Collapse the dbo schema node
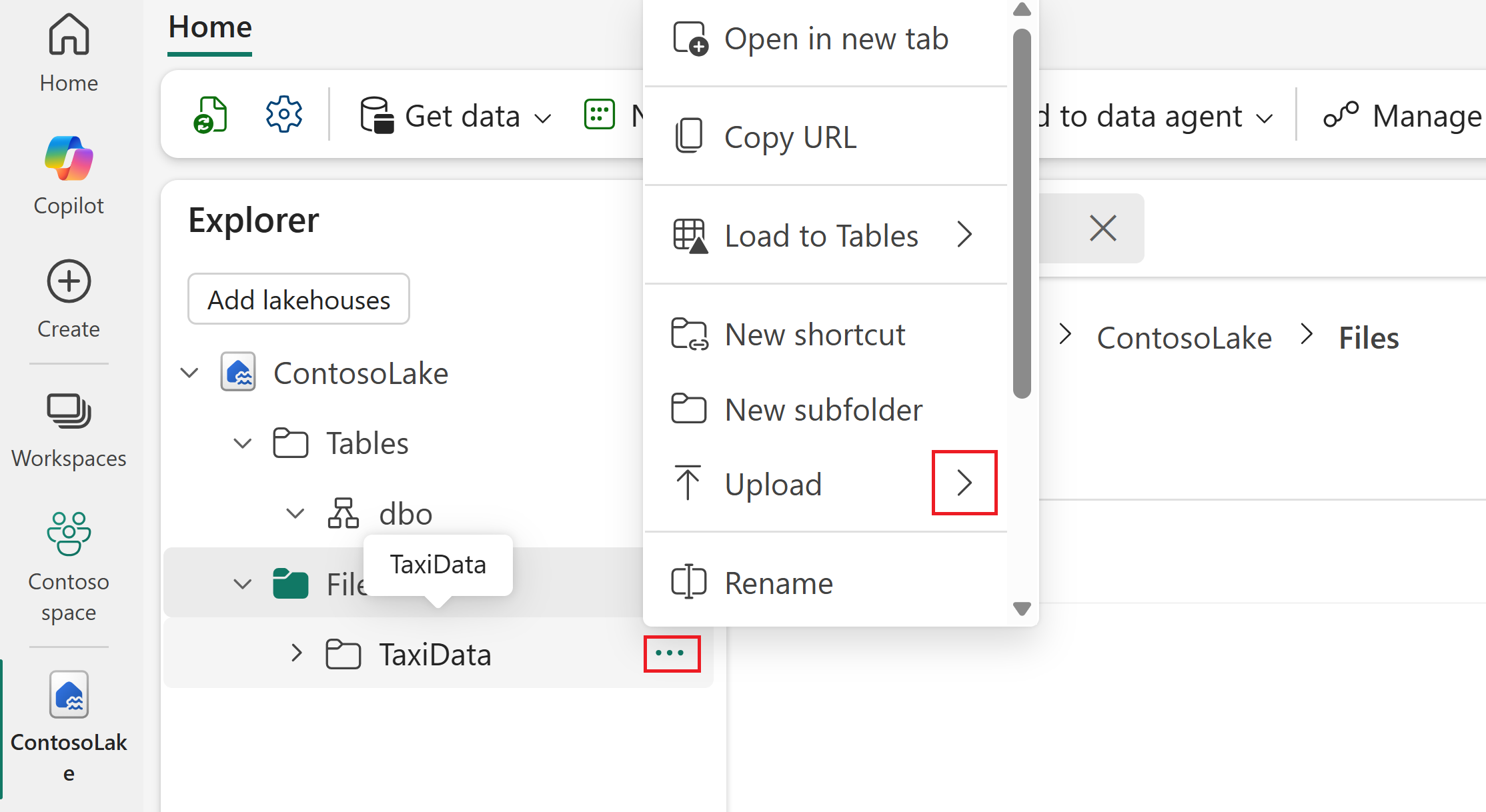 tap(295, 513)
